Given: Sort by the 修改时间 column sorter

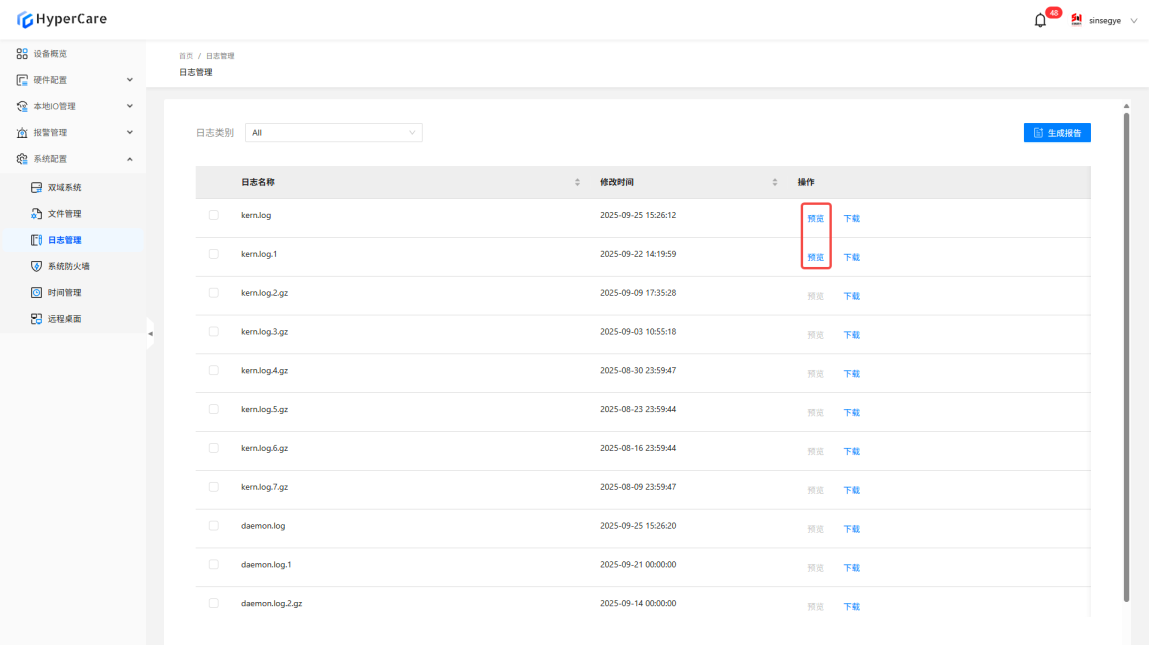Looking at the screenshot, I should click(774, 182).
